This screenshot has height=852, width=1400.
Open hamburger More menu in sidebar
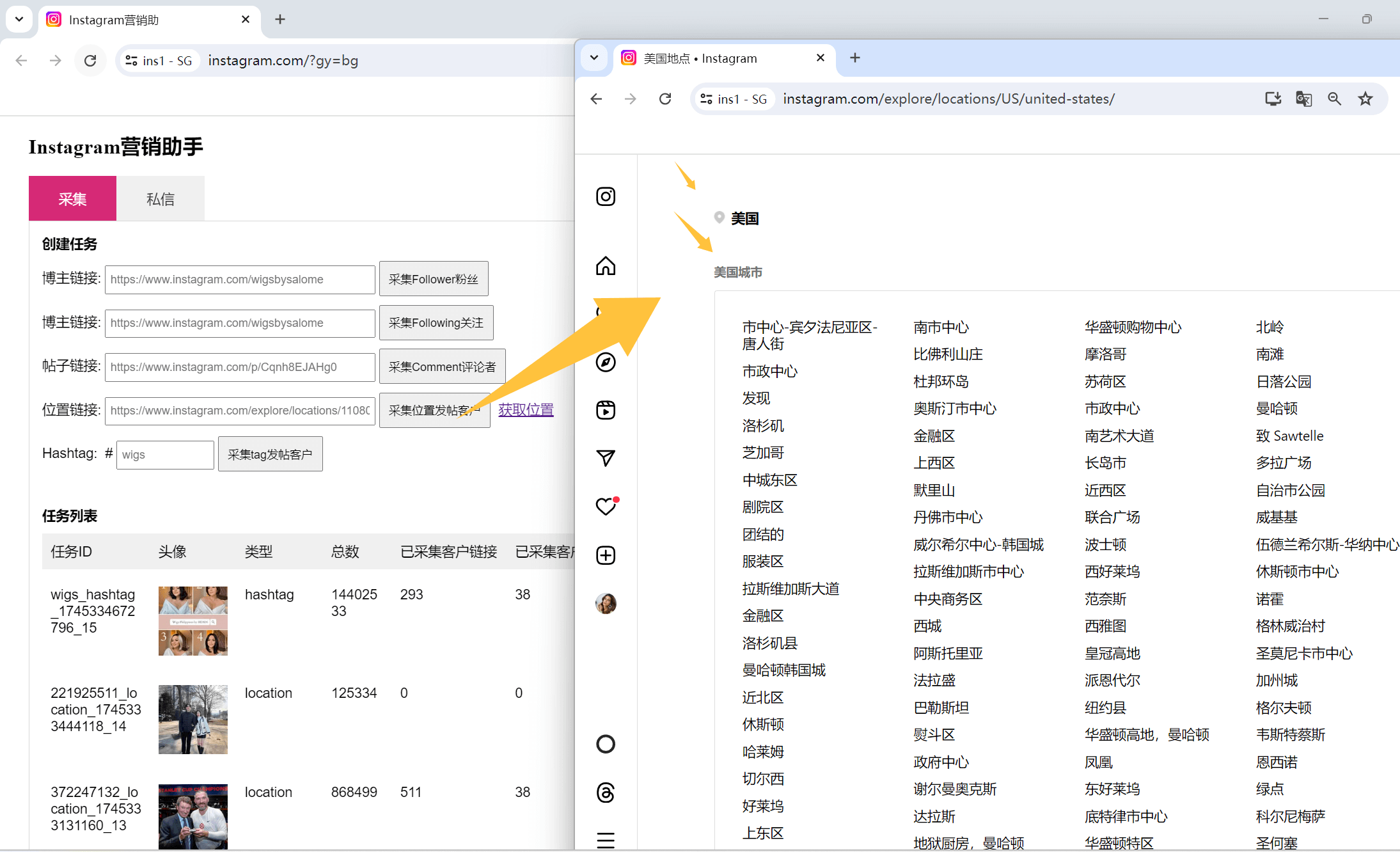[x=606, y=840]
